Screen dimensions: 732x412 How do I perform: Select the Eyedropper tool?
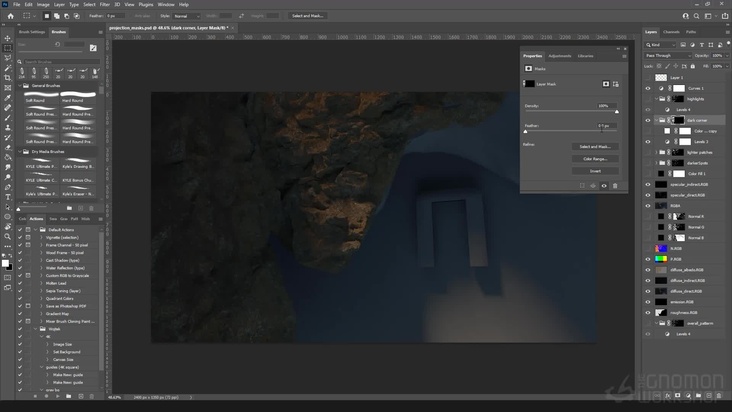[x=7, y=98]
